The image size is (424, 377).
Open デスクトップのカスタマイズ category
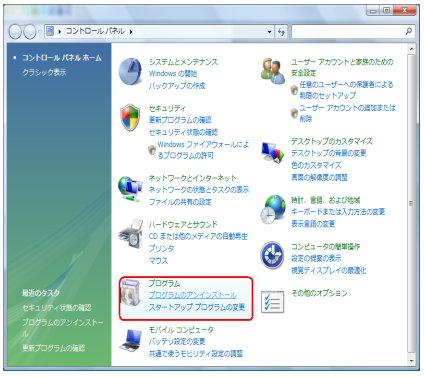[332, 141]
